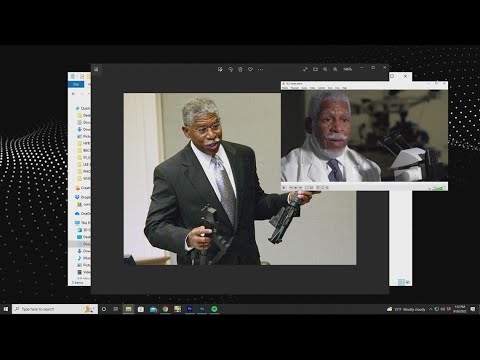Select OneDrive in the Explorer sidebar
This screenshot has height=360, width=480.
(83, 213)
